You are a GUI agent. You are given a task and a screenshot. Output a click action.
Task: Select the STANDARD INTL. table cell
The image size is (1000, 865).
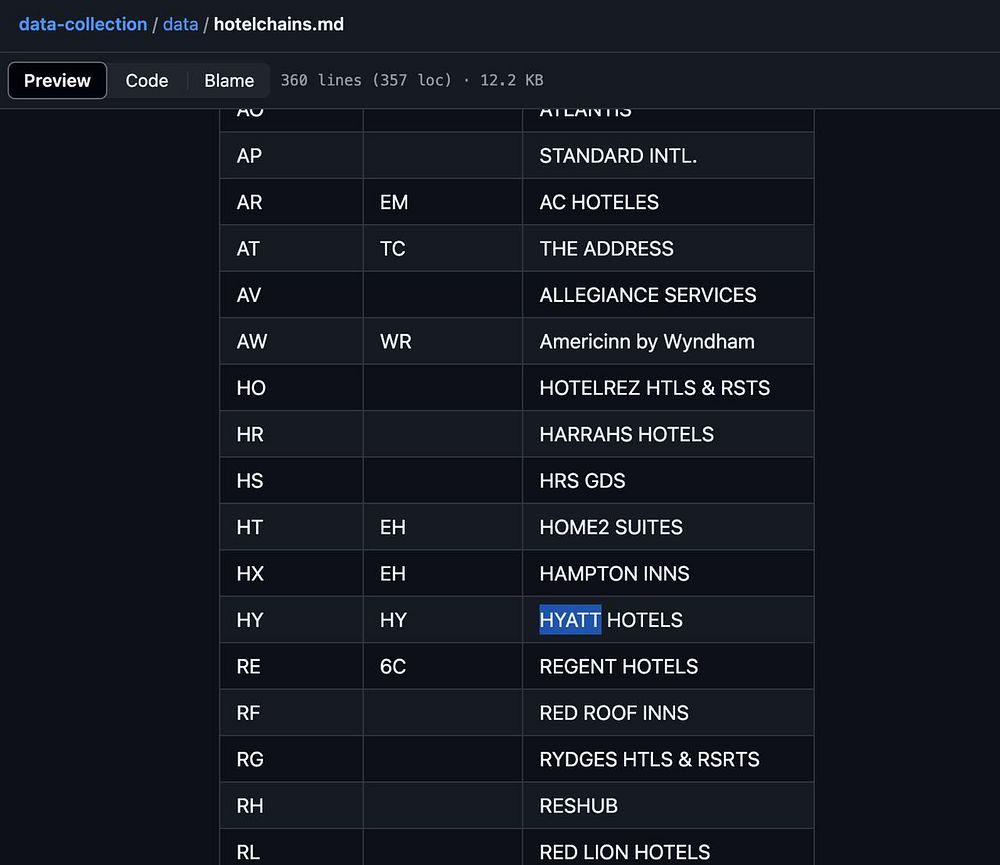coord(668,156)
